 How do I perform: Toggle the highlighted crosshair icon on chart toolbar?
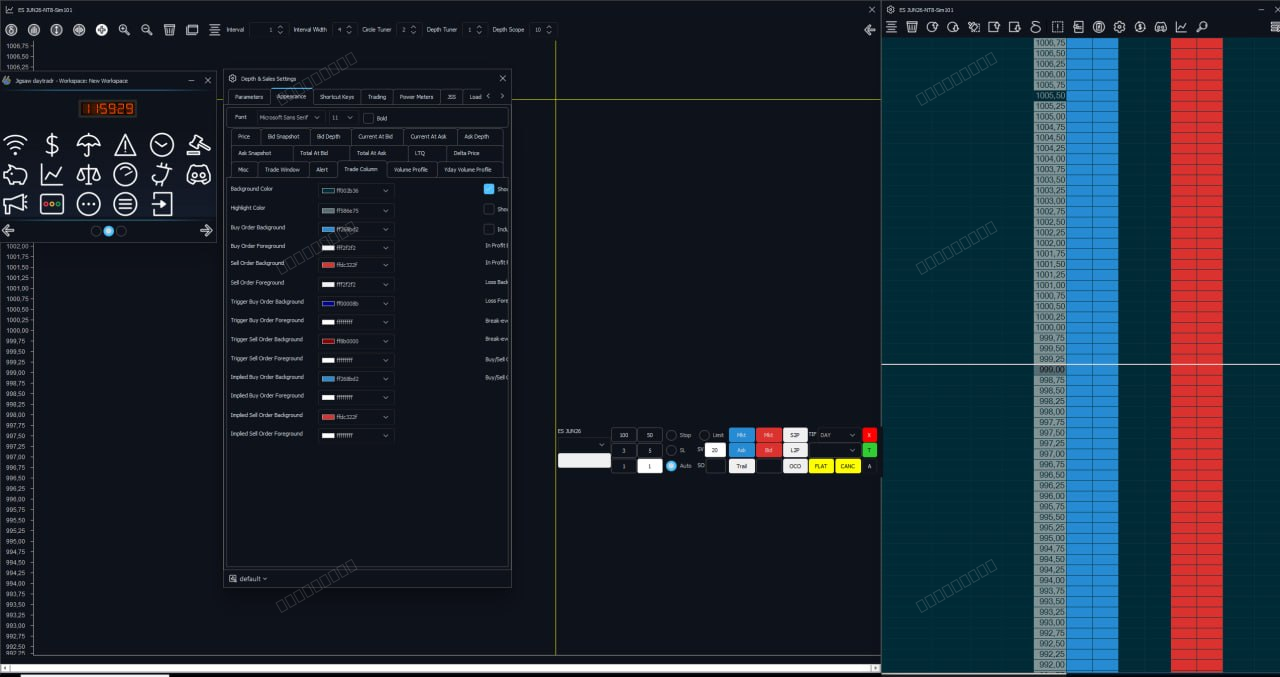(102, 30)
